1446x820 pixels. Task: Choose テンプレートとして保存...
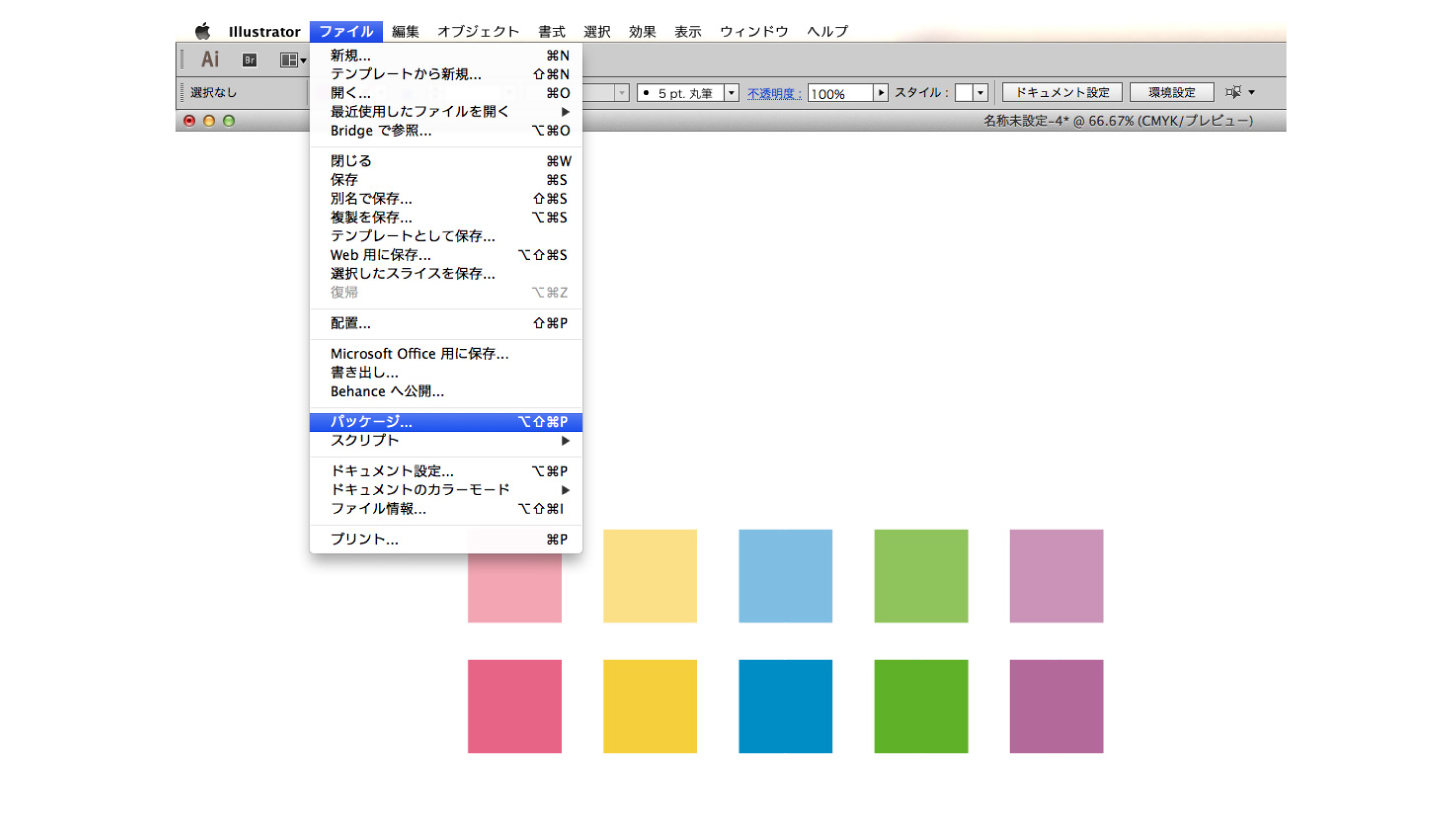point(446,236)
